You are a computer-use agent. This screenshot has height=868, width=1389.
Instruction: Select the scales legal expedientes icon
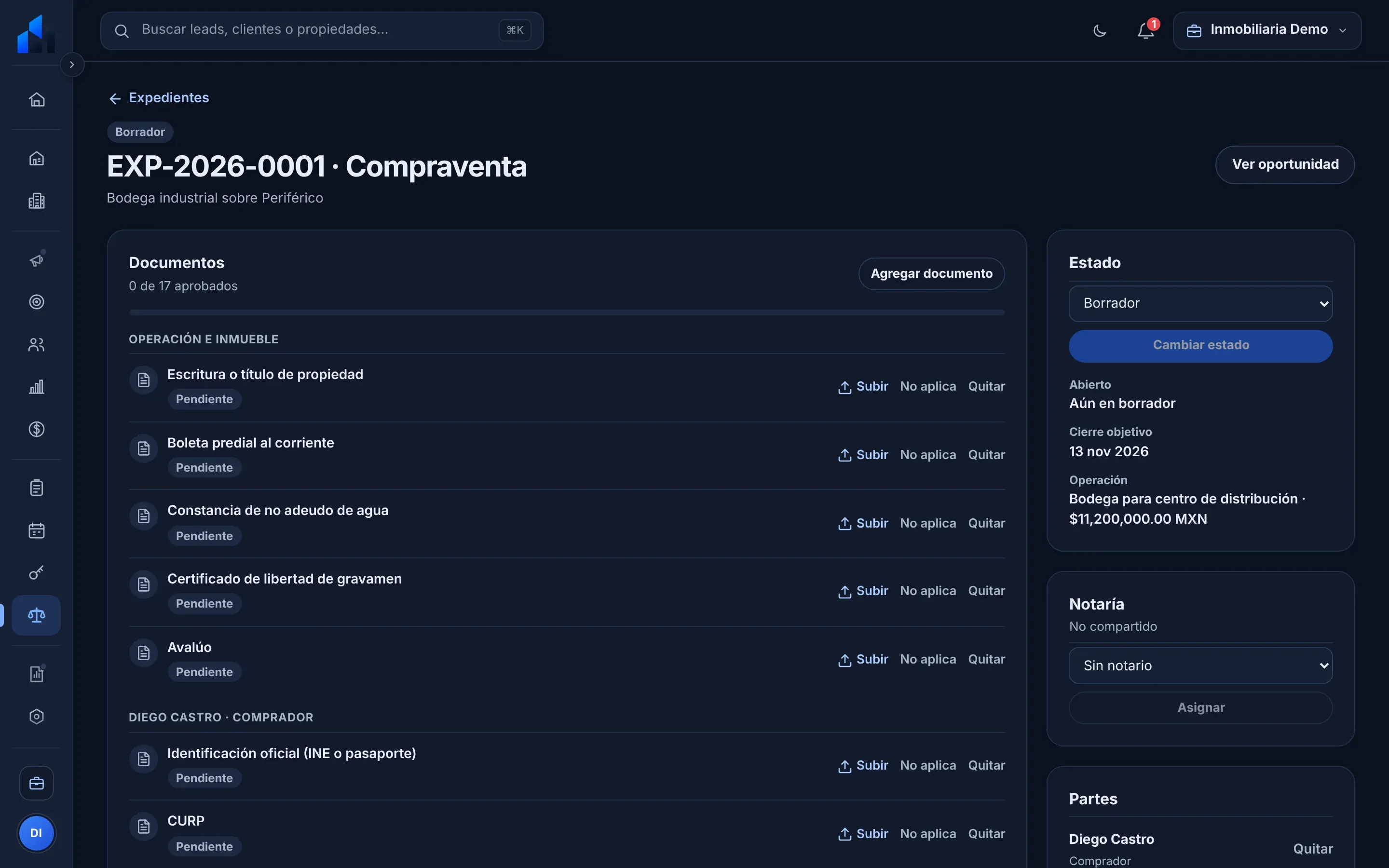pyautogui.click(x=36, y=615)
